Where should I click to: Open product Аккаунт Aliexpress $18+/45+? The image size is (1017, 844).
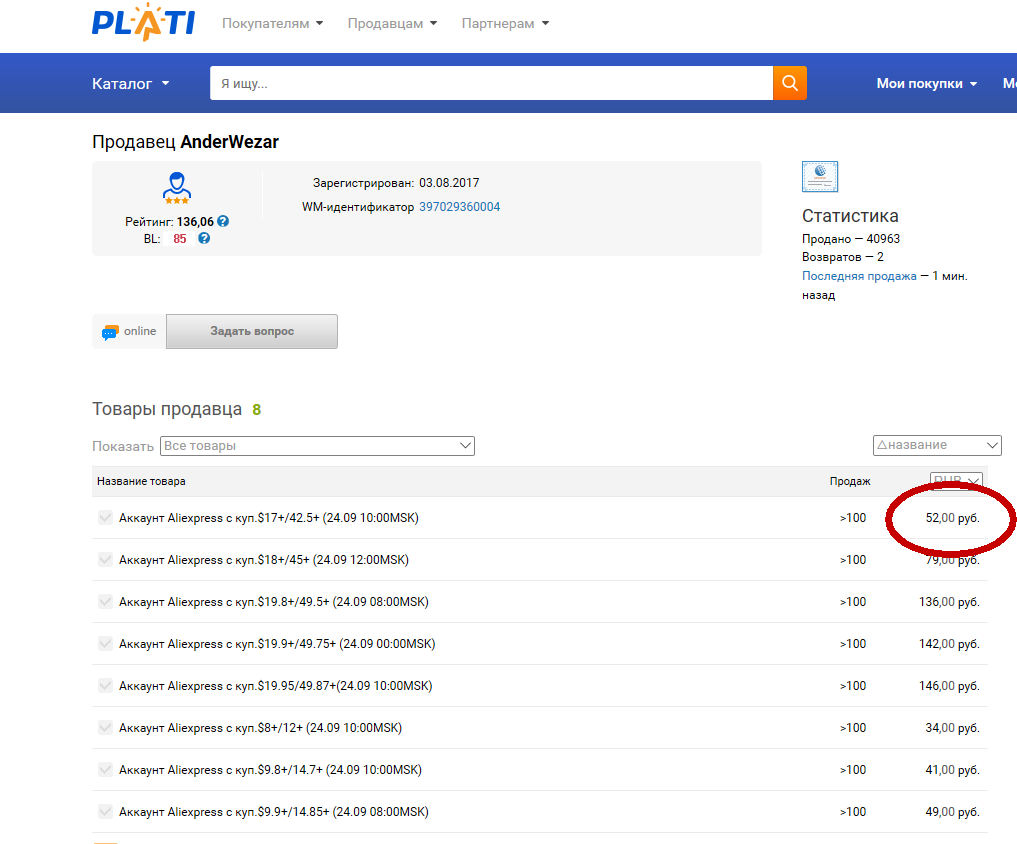click(x=263, y=560)
